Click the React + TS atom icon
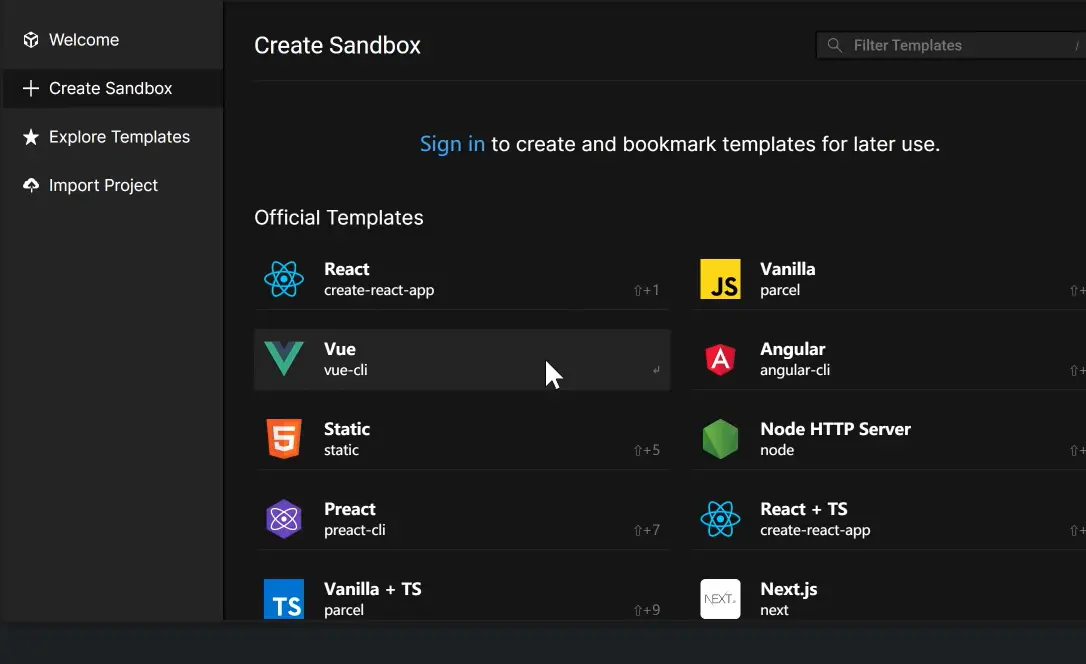 [720, 519]
